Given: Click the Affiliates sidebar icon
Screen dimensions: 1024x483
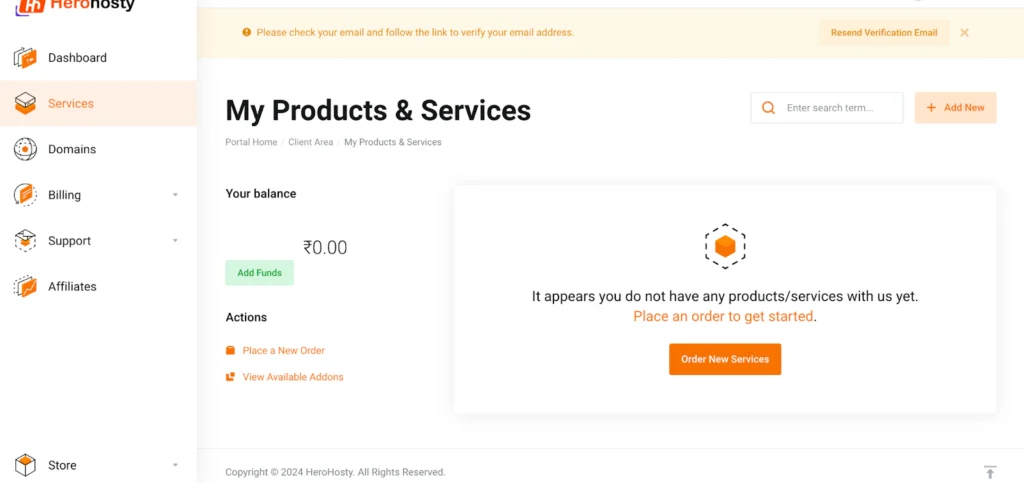Looking at the screenshot, I should tap(25, 287).
